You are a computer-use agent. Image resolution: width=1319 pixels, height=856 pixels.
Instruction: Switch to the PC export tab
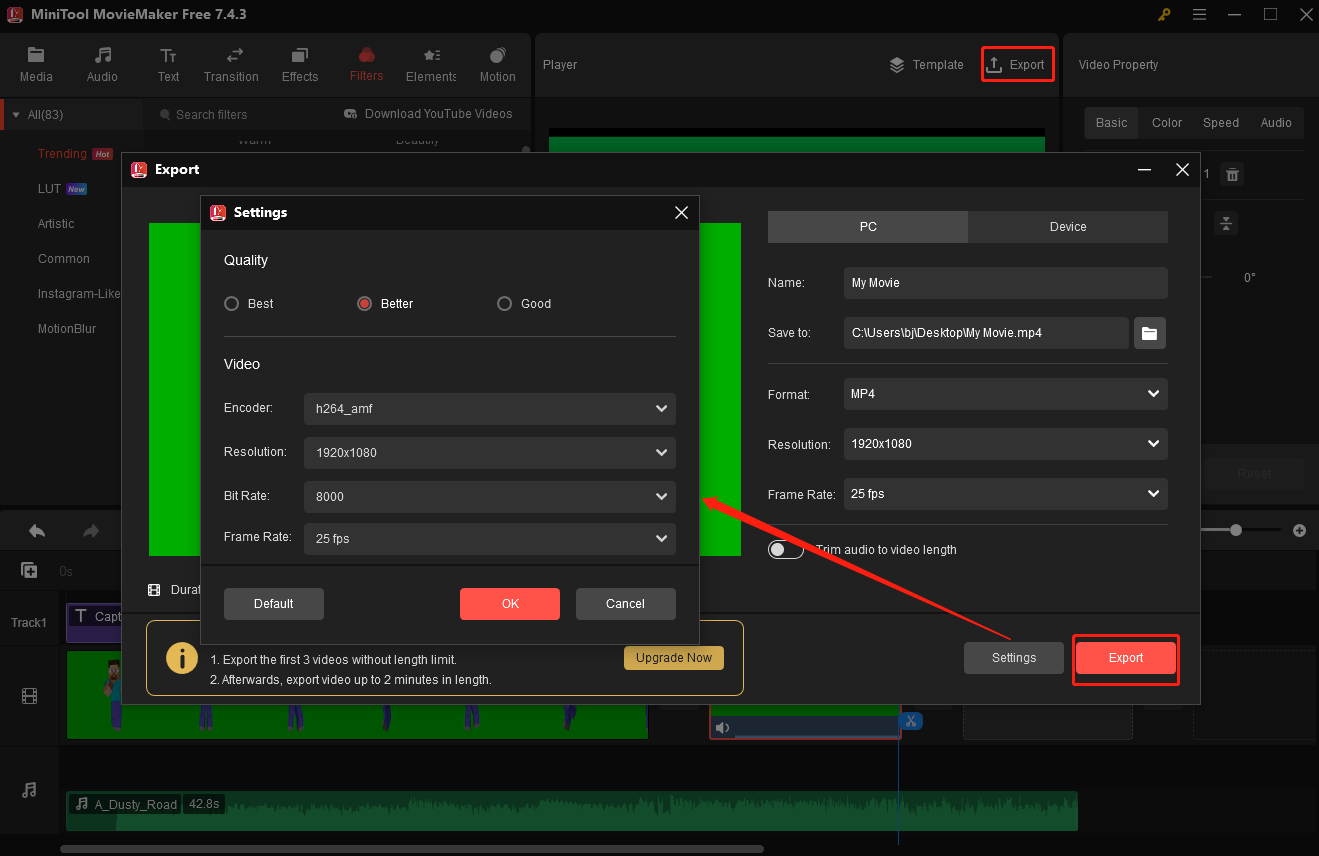[x=868, y=227]
